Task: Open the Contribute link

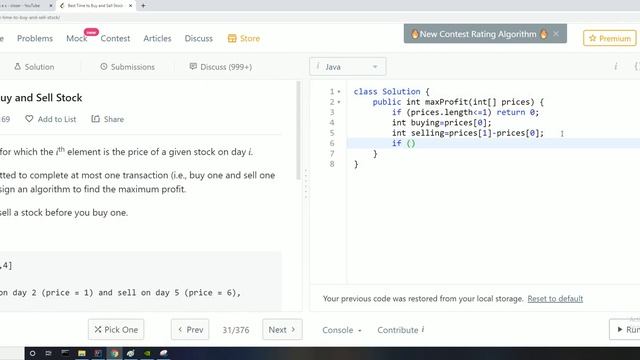Action: pyautogui.click(x=400, y=330)
